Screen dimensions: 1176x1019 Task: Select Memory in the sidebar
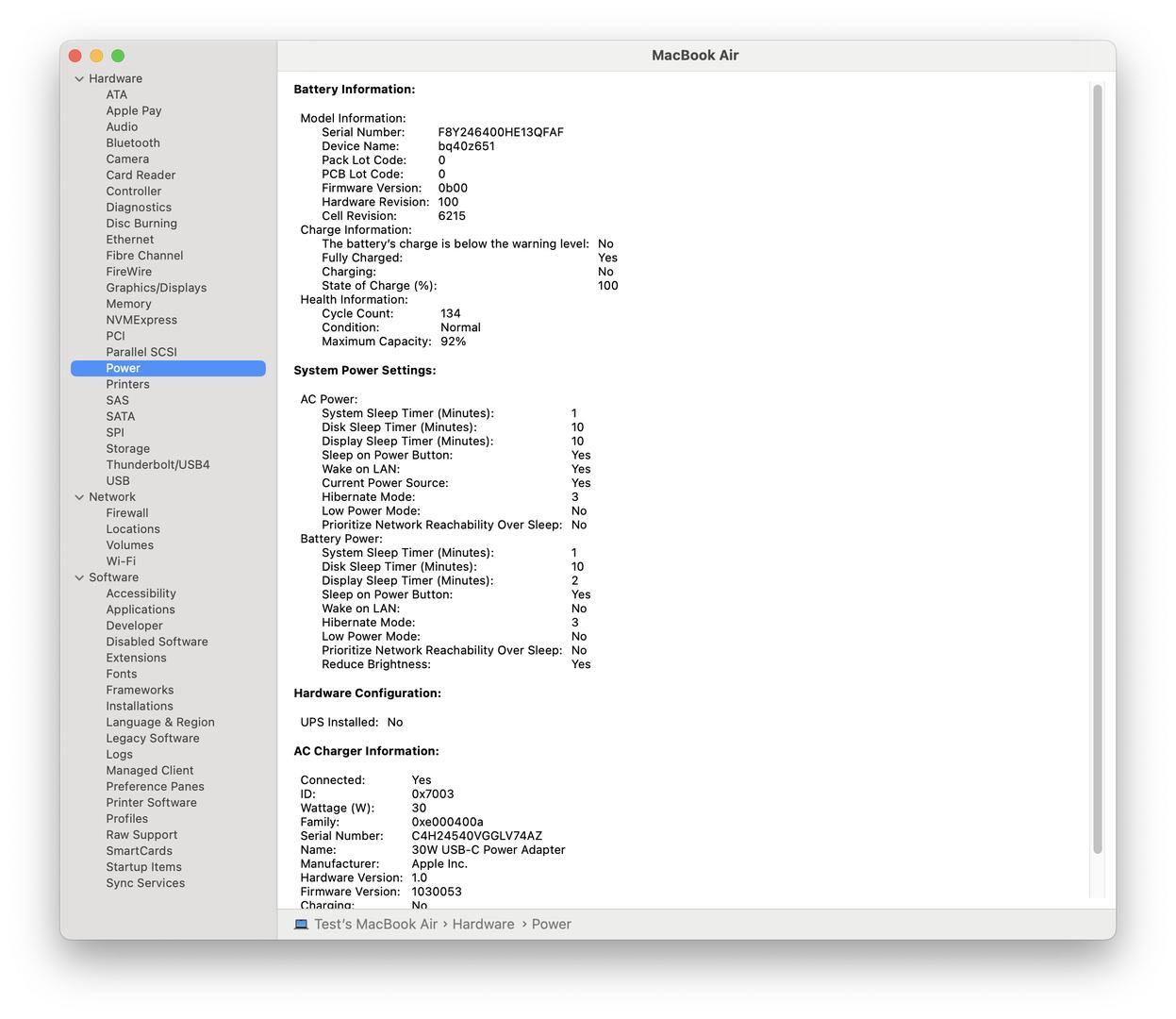[x=128, y=304]
